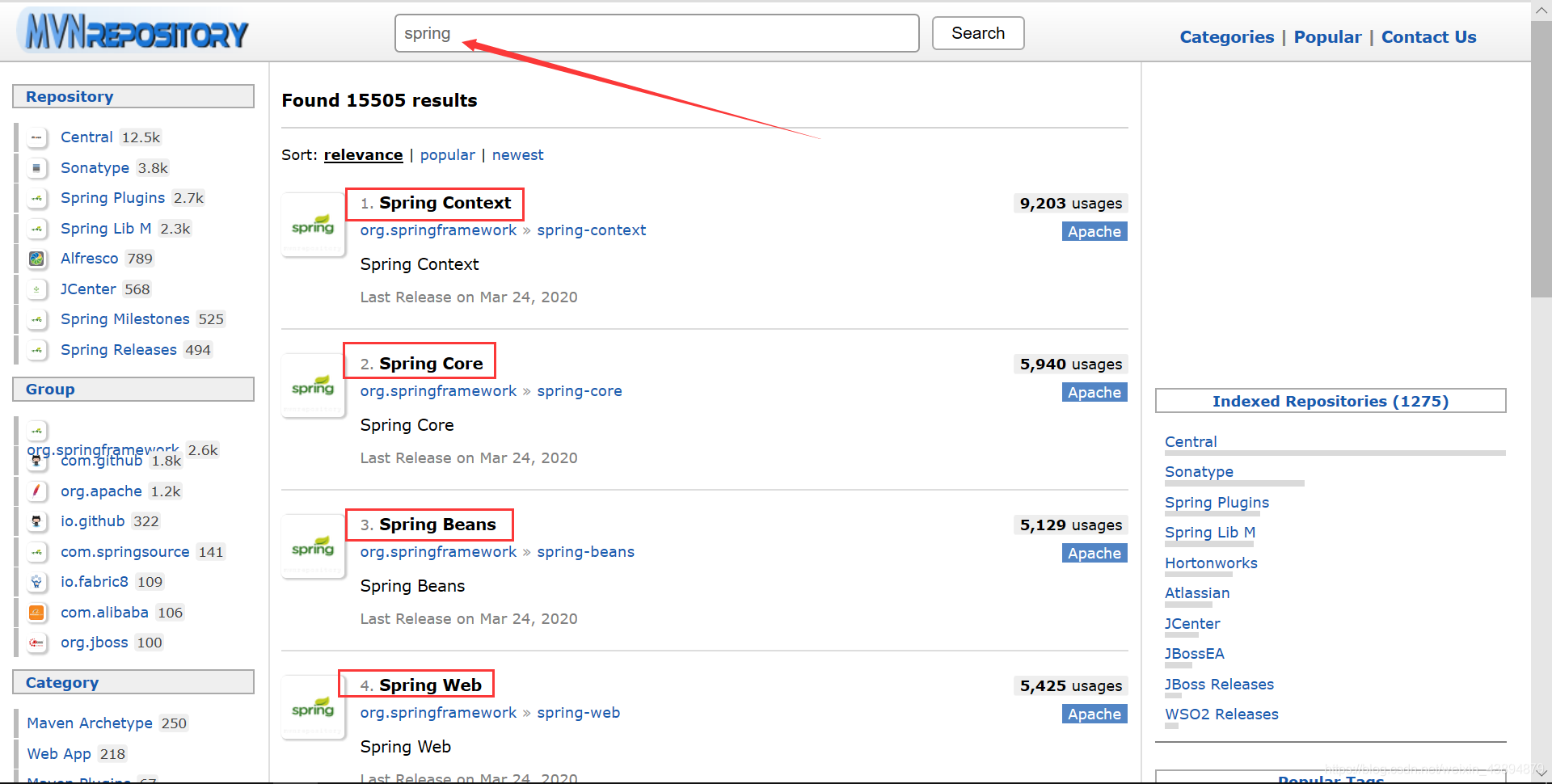The width and height of the screenshot is (1552, 784).
Task: Sort results by relevance
Action: [x=363, y=155]
